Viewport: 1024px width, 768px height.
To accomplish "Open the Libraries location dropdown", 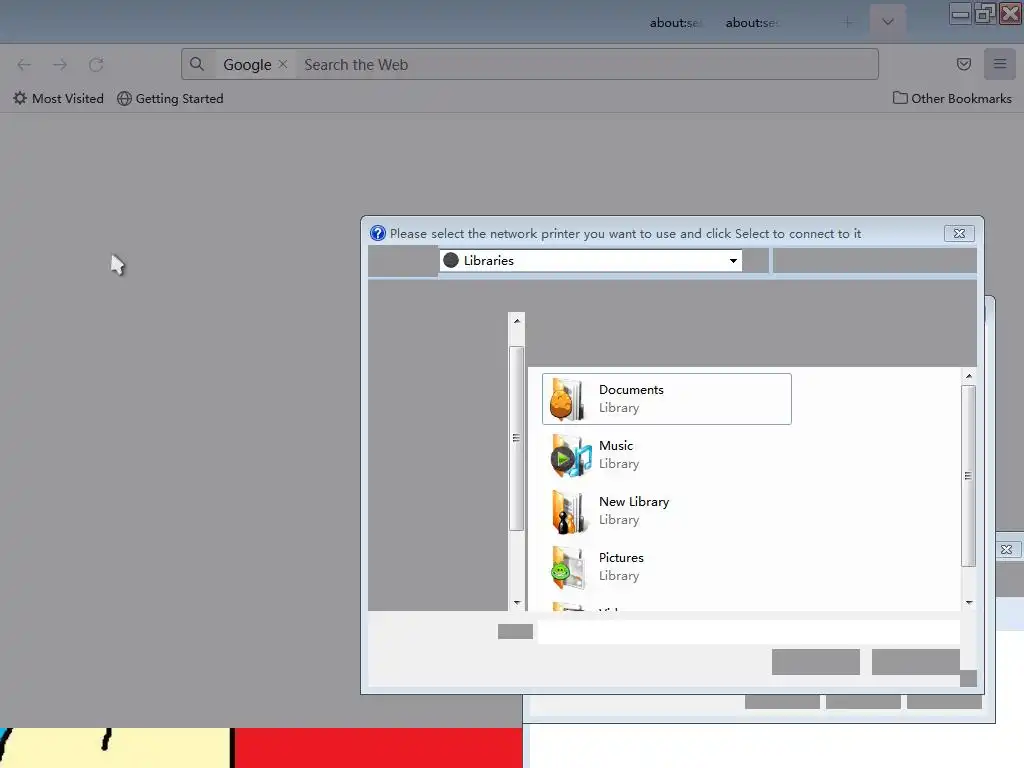I will tap(590, 261).
